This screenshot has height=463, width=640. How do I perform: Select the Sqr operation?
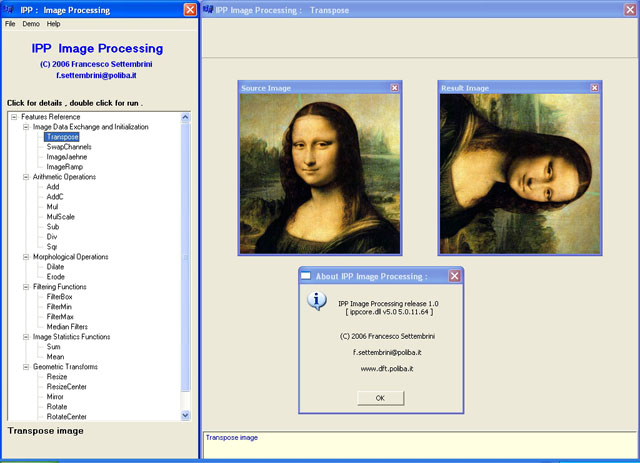(52, 247)
